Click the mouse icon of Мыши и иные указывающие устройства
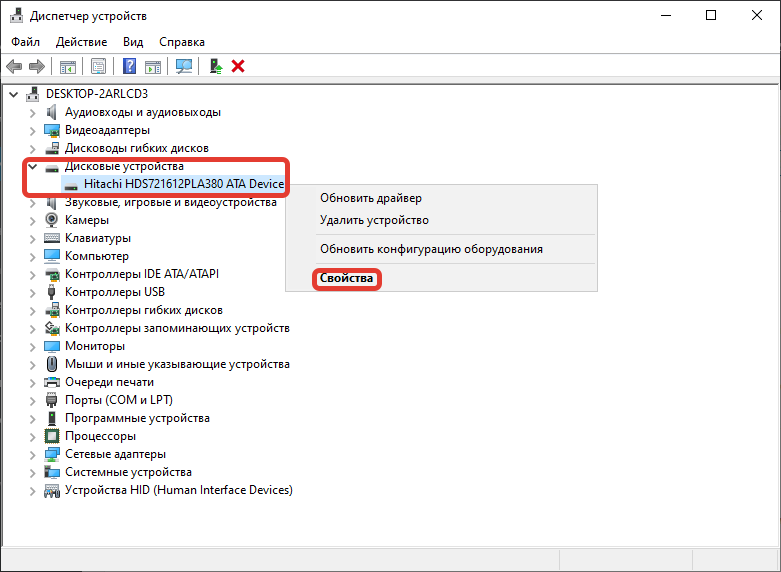 pyautogui.click(x=52, y=364)
